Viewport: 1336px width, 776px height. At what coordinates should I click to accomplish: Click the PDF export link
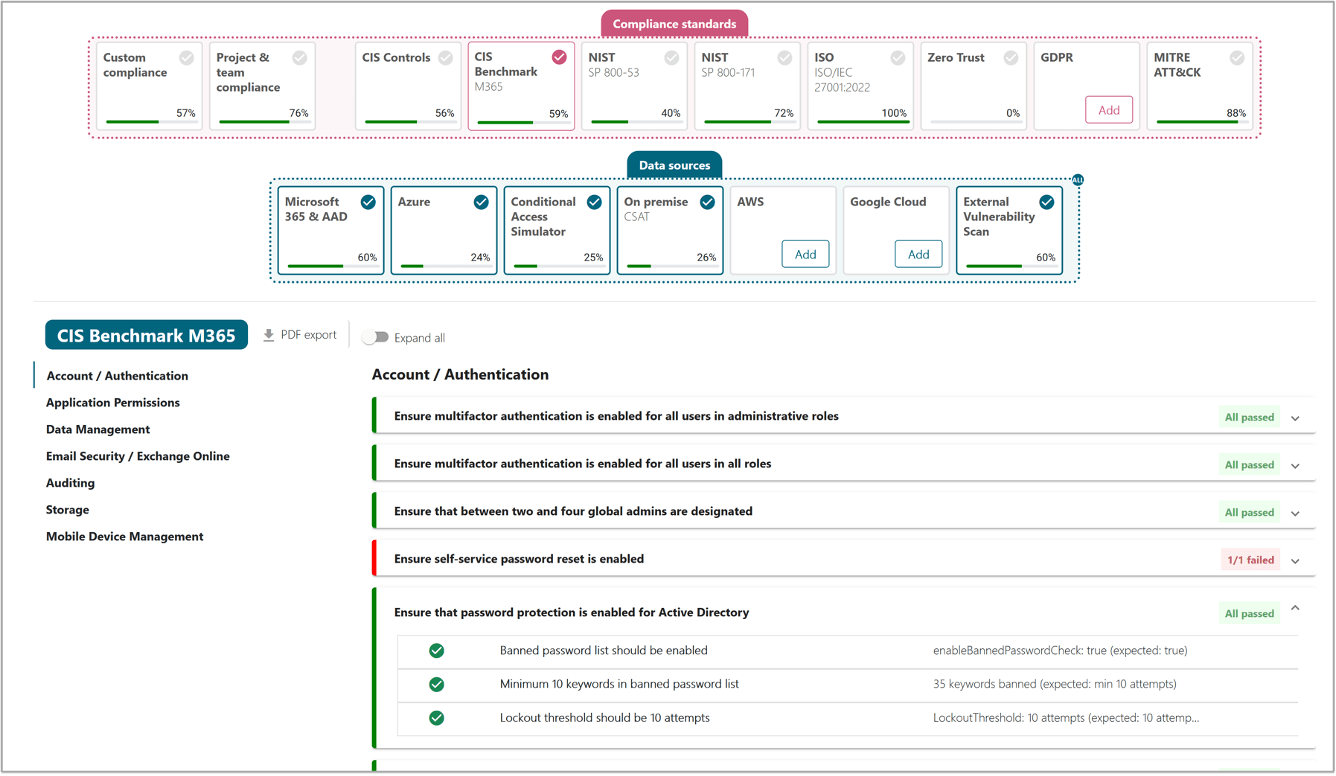coord(300,335)
